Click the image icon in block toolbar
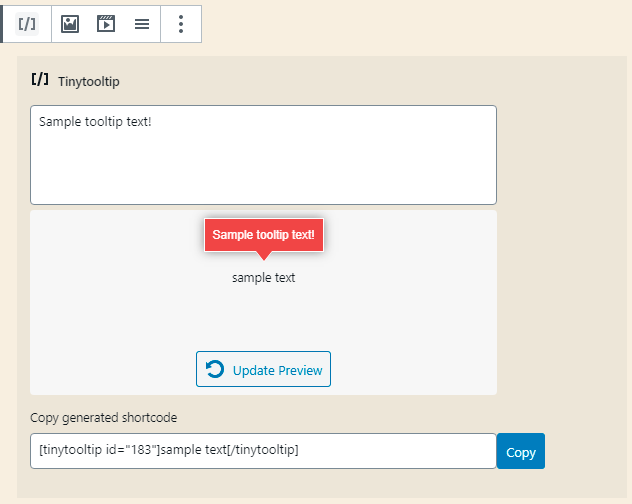This screenshot has width=632, height=504. pos(70,24)
